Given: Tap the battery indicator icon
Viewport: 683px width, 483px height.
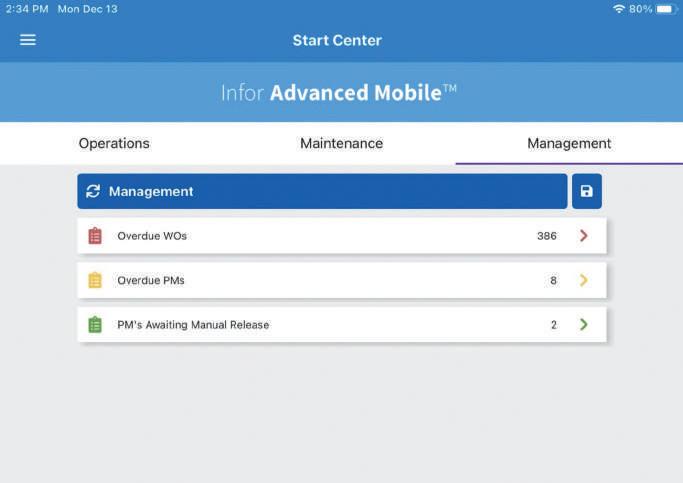Looking at the screenshot, I should click(666, 9).
